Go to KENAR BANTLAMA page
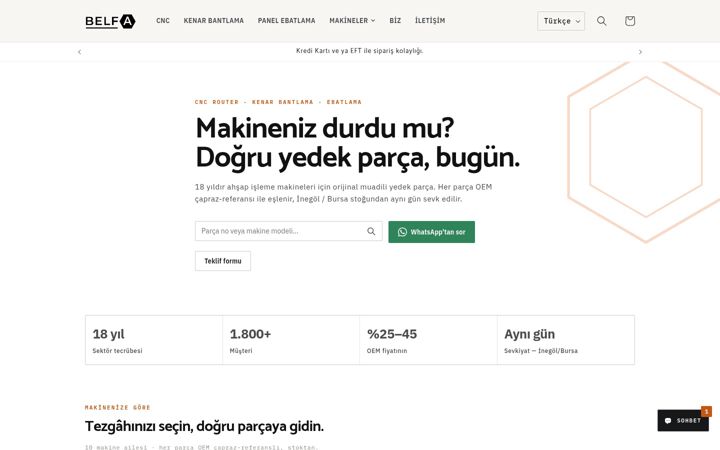 click(x=214, y=21)
